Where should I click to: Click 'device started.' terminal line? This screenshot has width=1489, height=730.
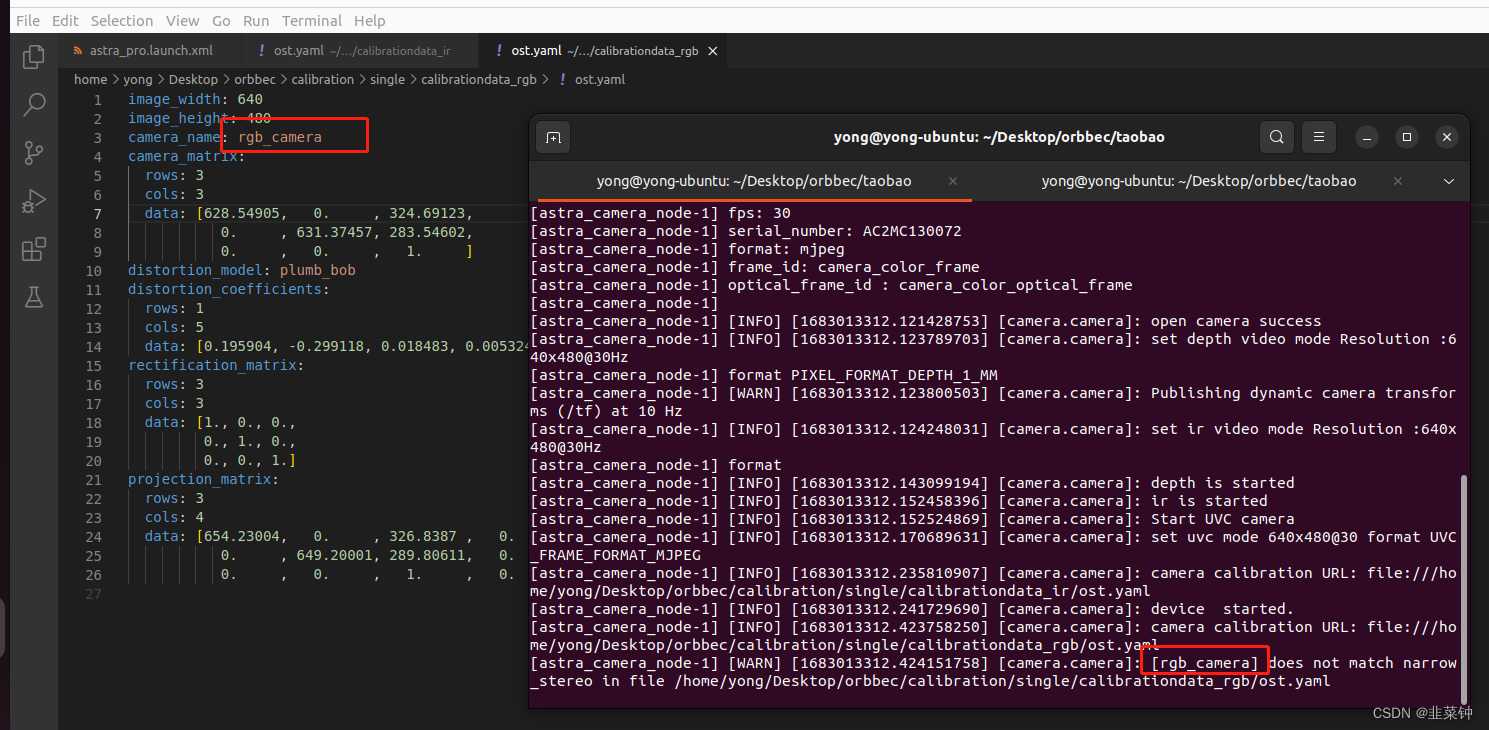1222,609
